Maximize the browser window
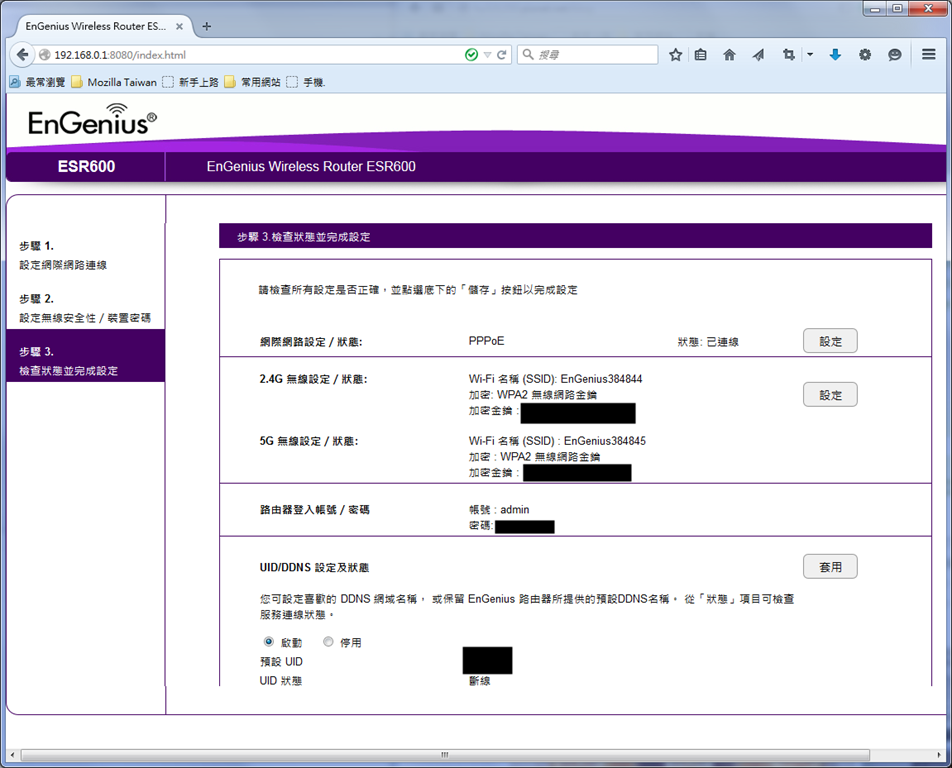 pyautogui.click(x=897, y=8)
